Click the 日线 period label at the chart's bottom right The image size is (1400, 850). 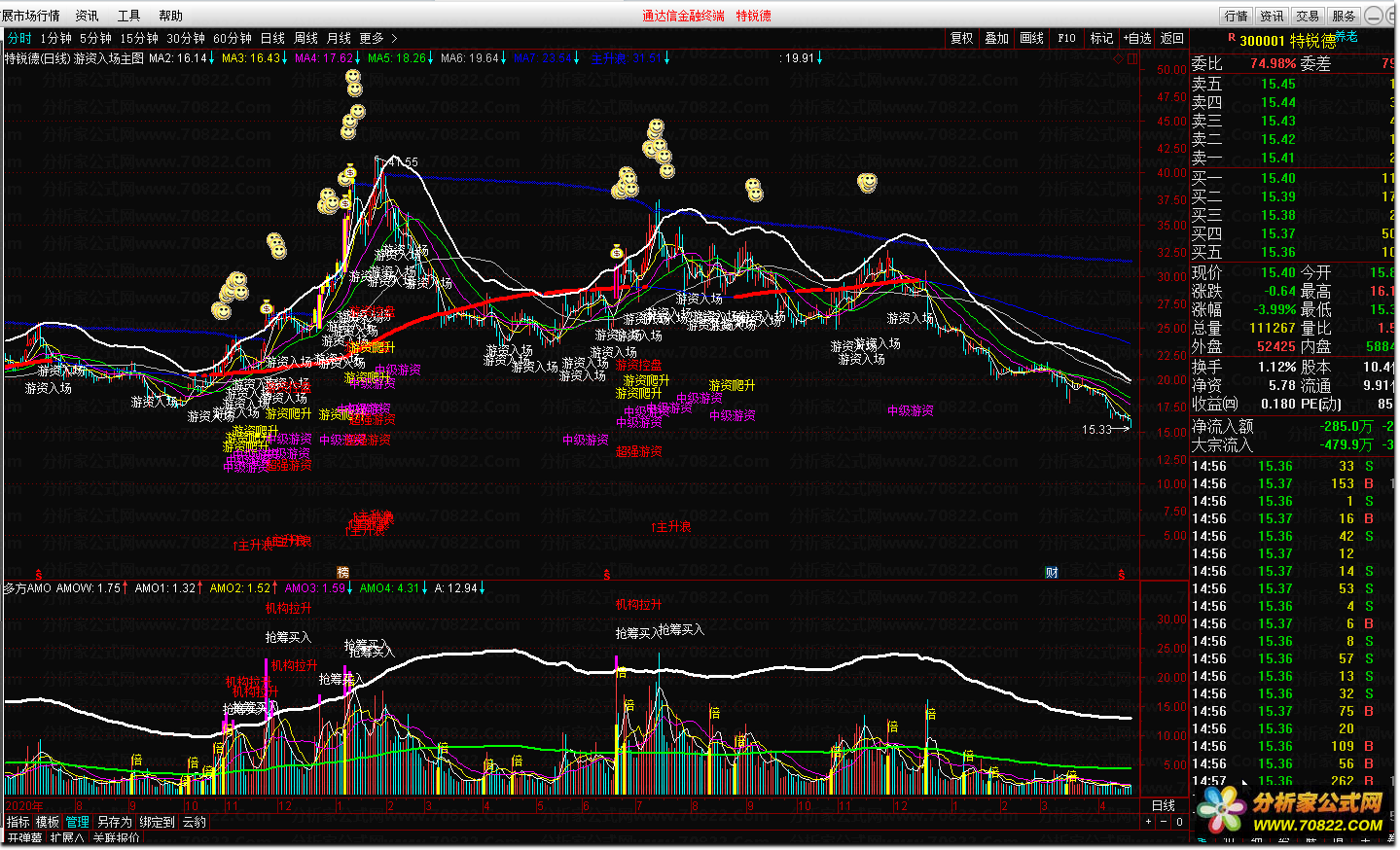pyautogui.click(x=1164, y=805)
